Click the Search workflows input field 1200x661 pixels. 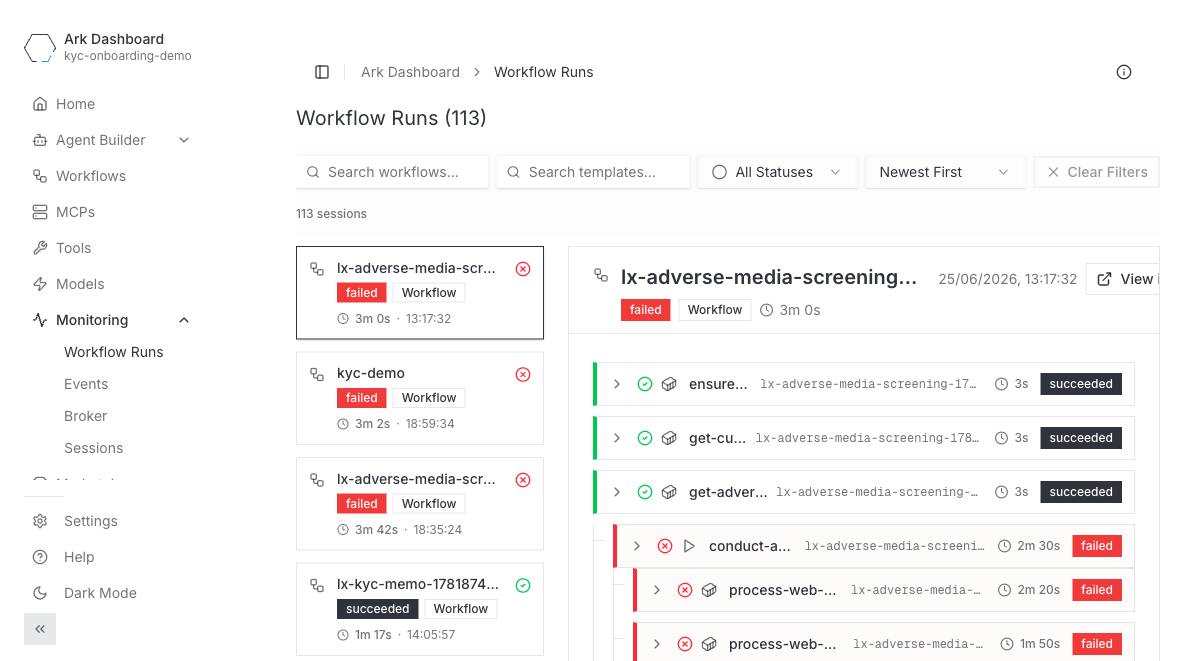click(x=392, y=172)
